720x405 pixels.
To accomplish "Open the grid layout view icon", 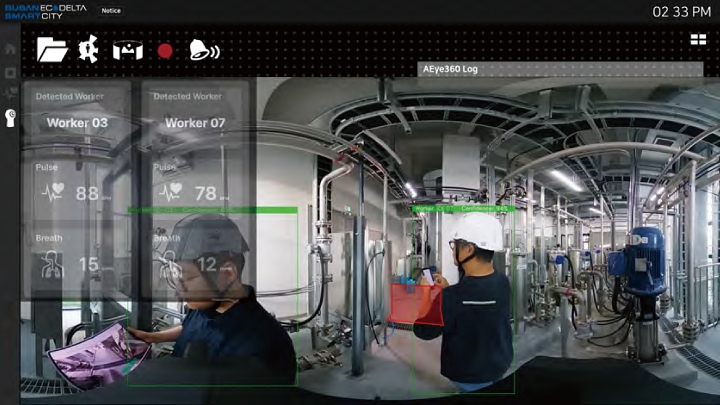I will [x=698, y=40].
